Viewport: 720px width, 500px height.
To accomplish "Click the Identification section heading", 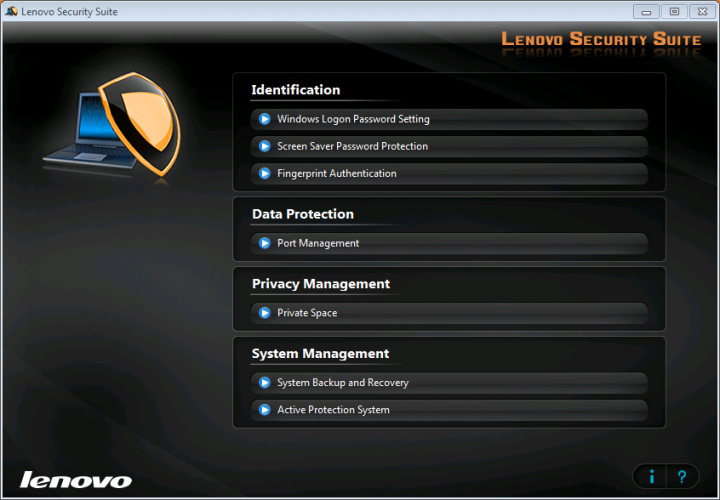I will pyautogui.click(x=296, y=90).
